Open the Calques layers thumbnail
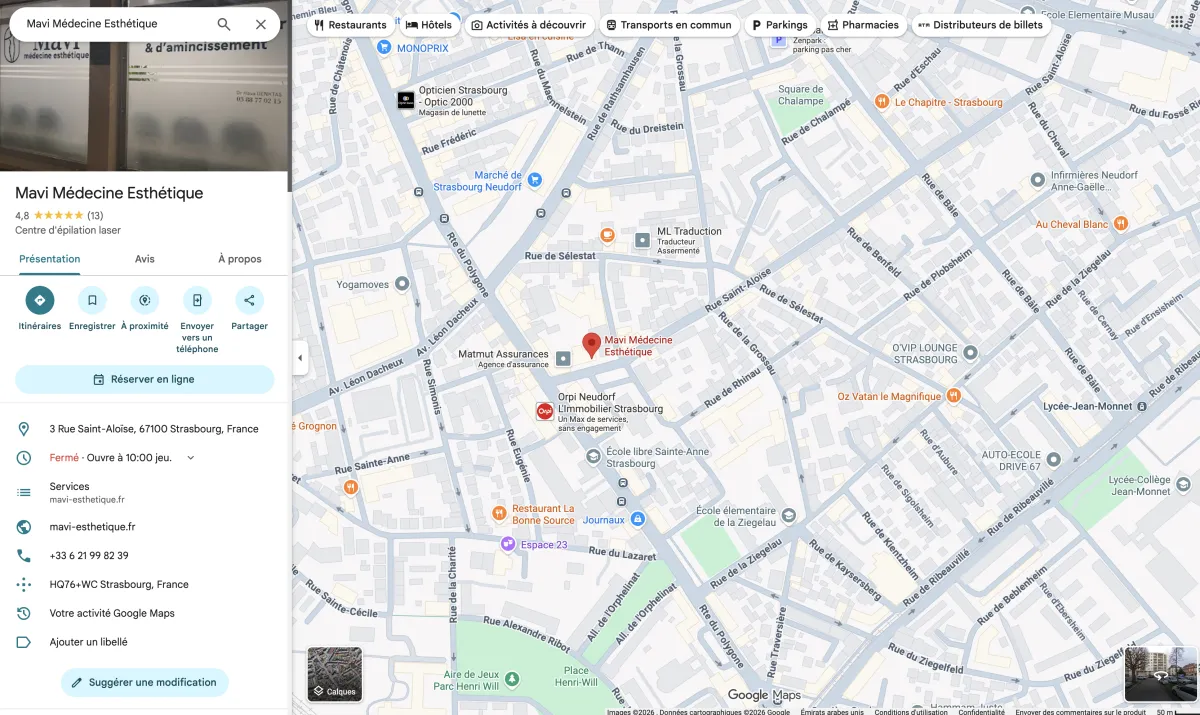This screenshot has height=715, width=1200. coord(335,674)
